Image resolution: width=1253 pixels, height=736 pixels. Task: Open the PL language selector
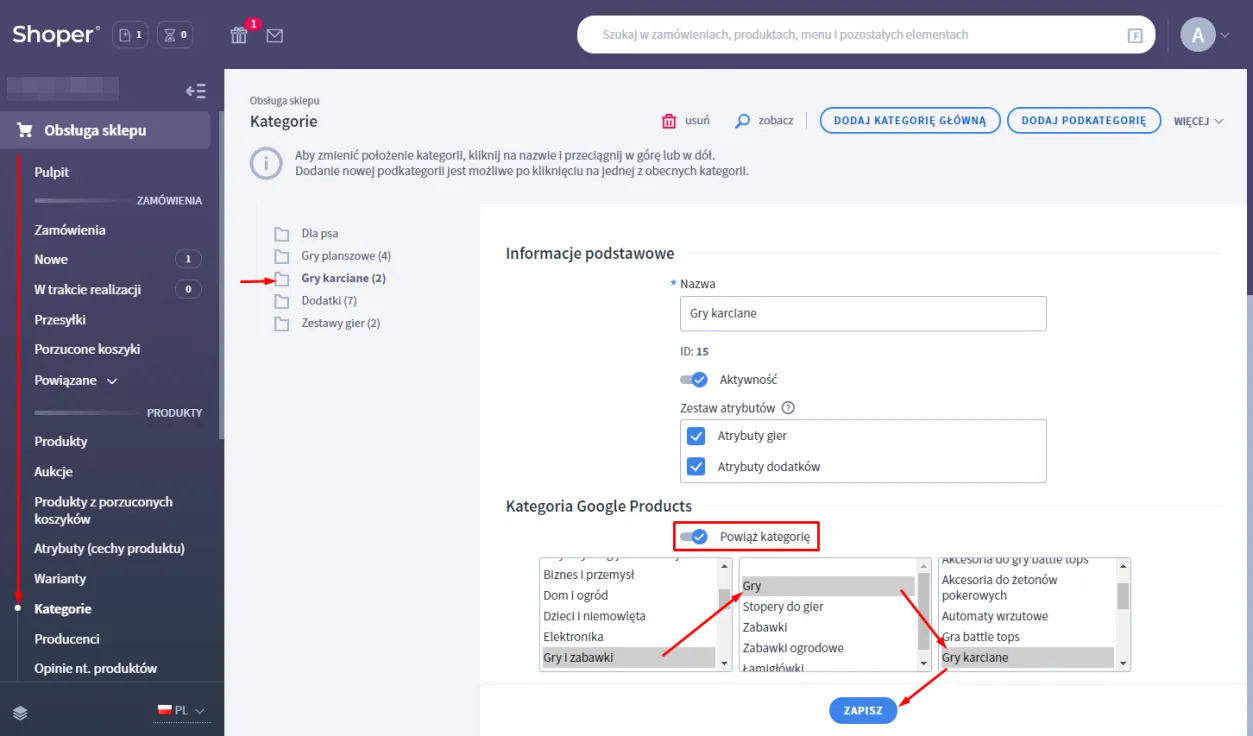pyautogui.click(x=180, y=711)
